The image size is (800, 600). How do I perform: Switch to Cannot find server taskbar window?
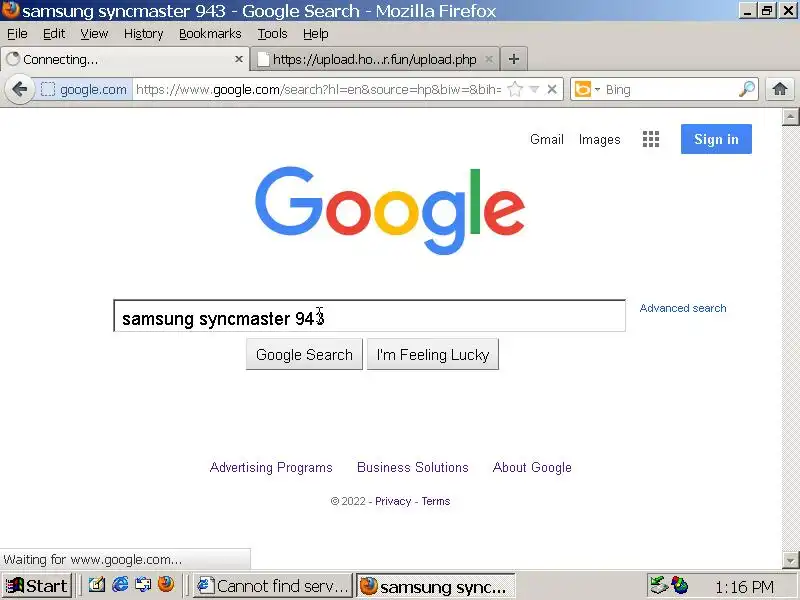coord(273,586)
